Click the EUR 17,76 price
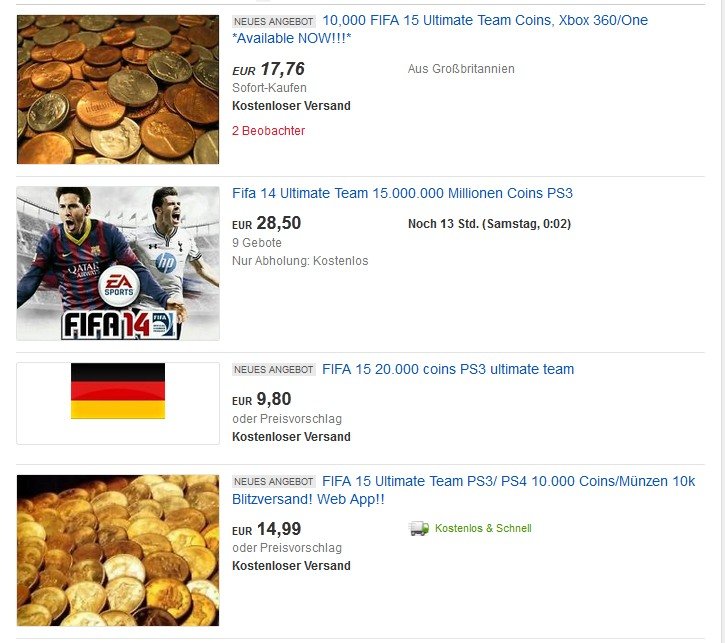The image size is (725, 643). pyautogui.click(x=268, y=69)
